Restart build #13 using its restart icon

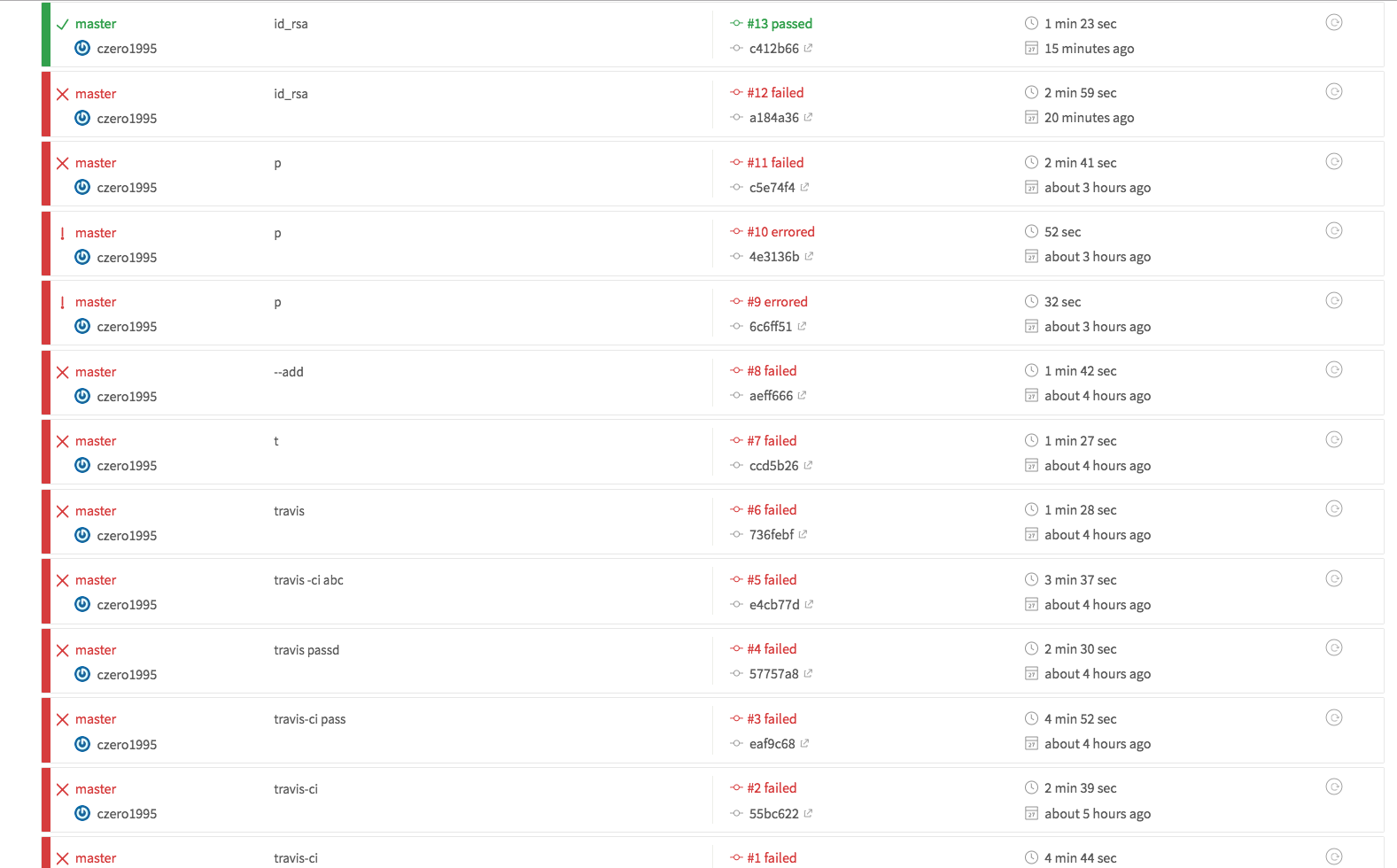(x=1333, y=23)
